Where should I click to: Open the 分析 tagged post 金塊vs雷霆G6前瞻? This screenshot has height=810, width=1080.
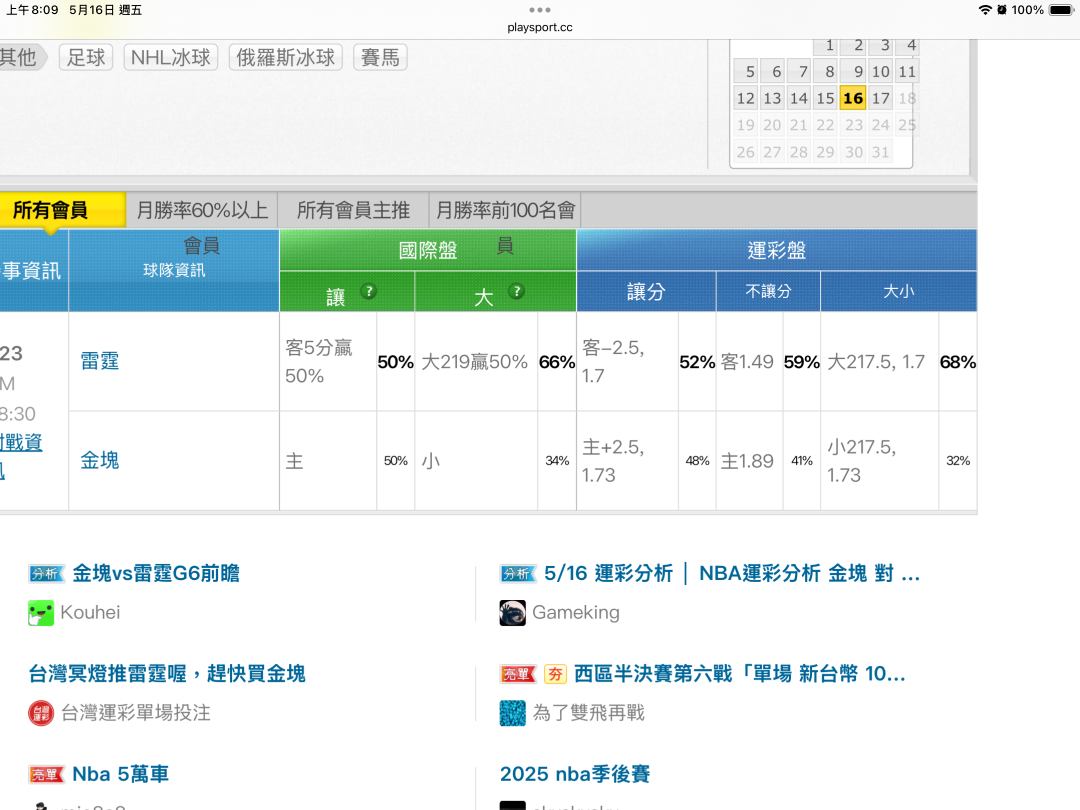(x=156, y=573)
